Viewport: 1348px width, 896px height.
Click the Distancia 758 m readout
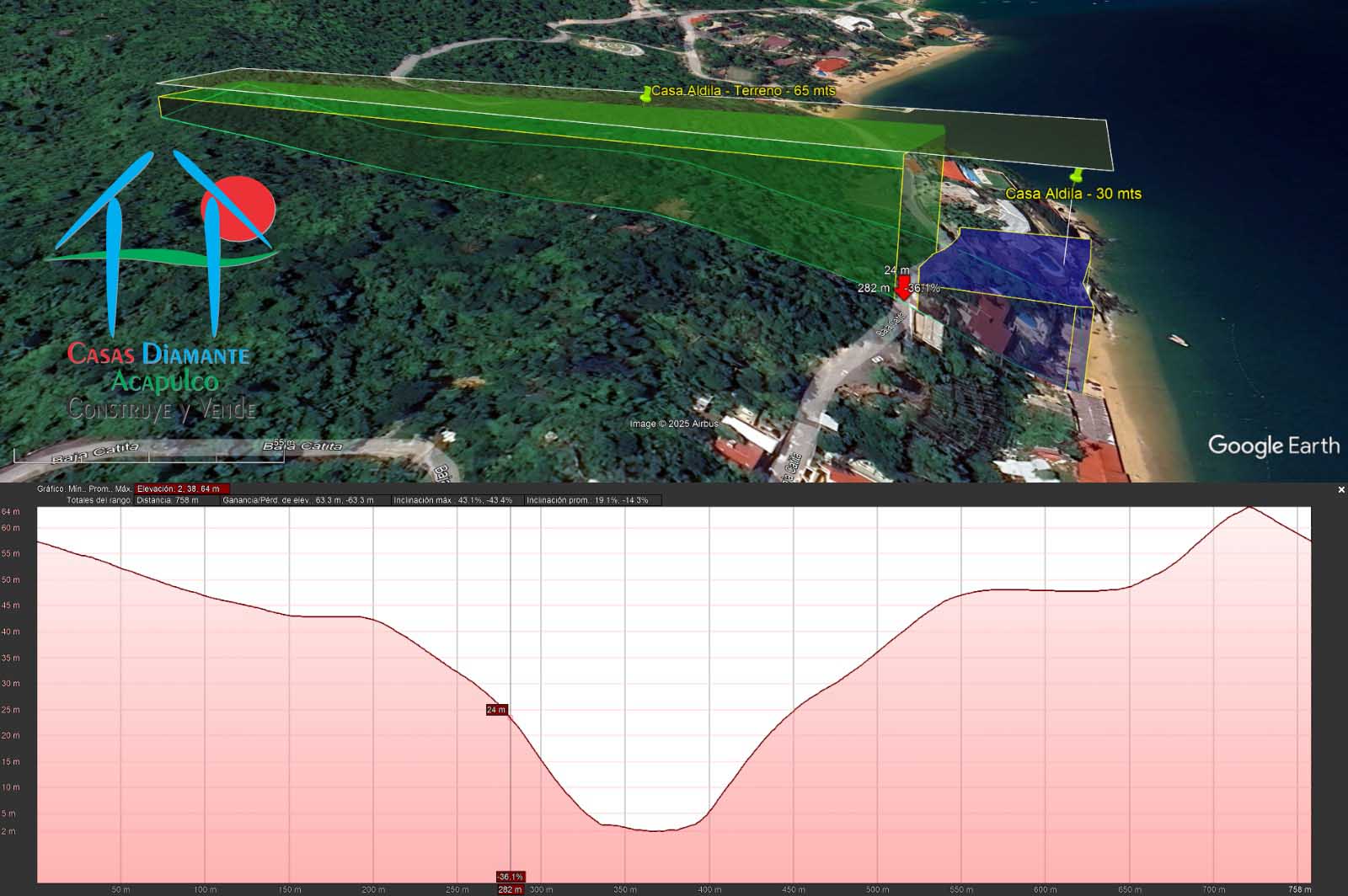pos(167,500)
